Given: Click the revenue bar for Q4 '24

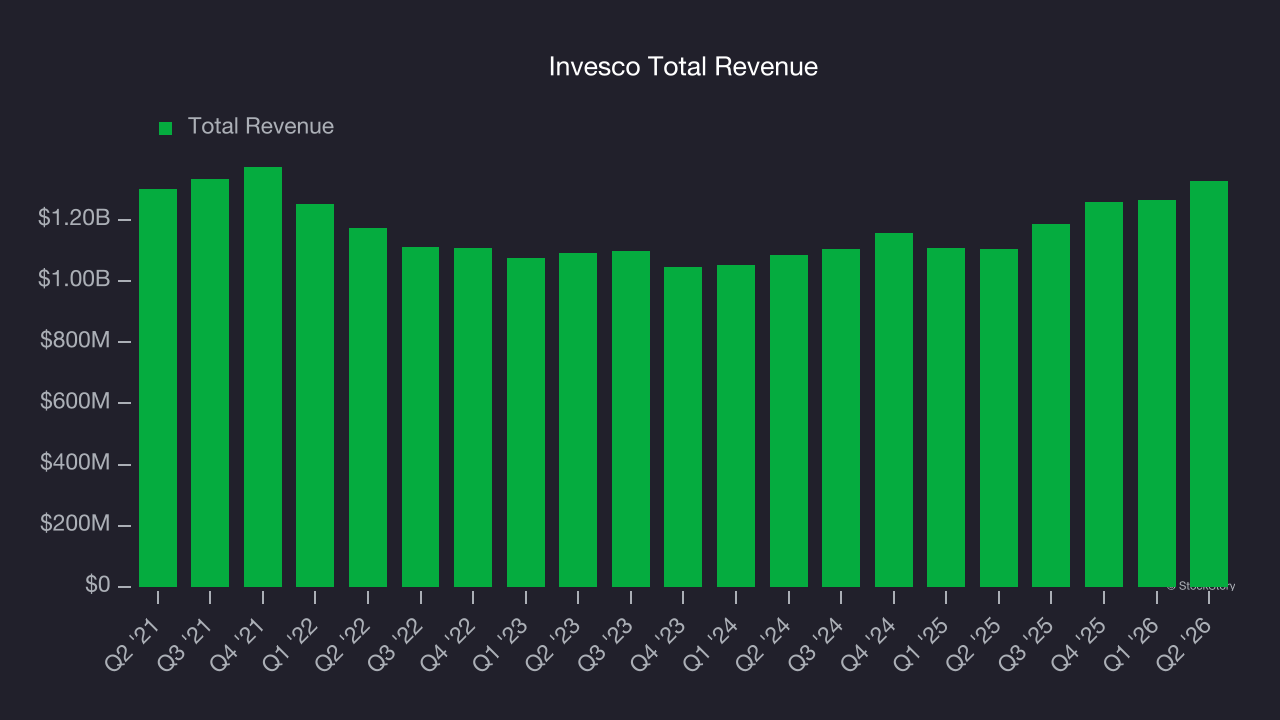Looking at the screenshot, I should [x=894, y=410].
